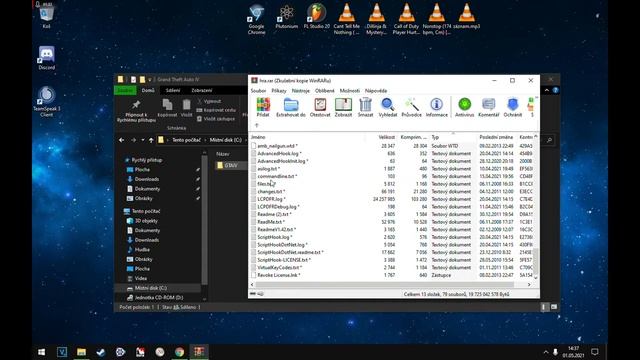This screenshot has height=360, width=640.
Task: Click Vložit (Paste) icon in Explorer ribbon
Action: point(187,109)
